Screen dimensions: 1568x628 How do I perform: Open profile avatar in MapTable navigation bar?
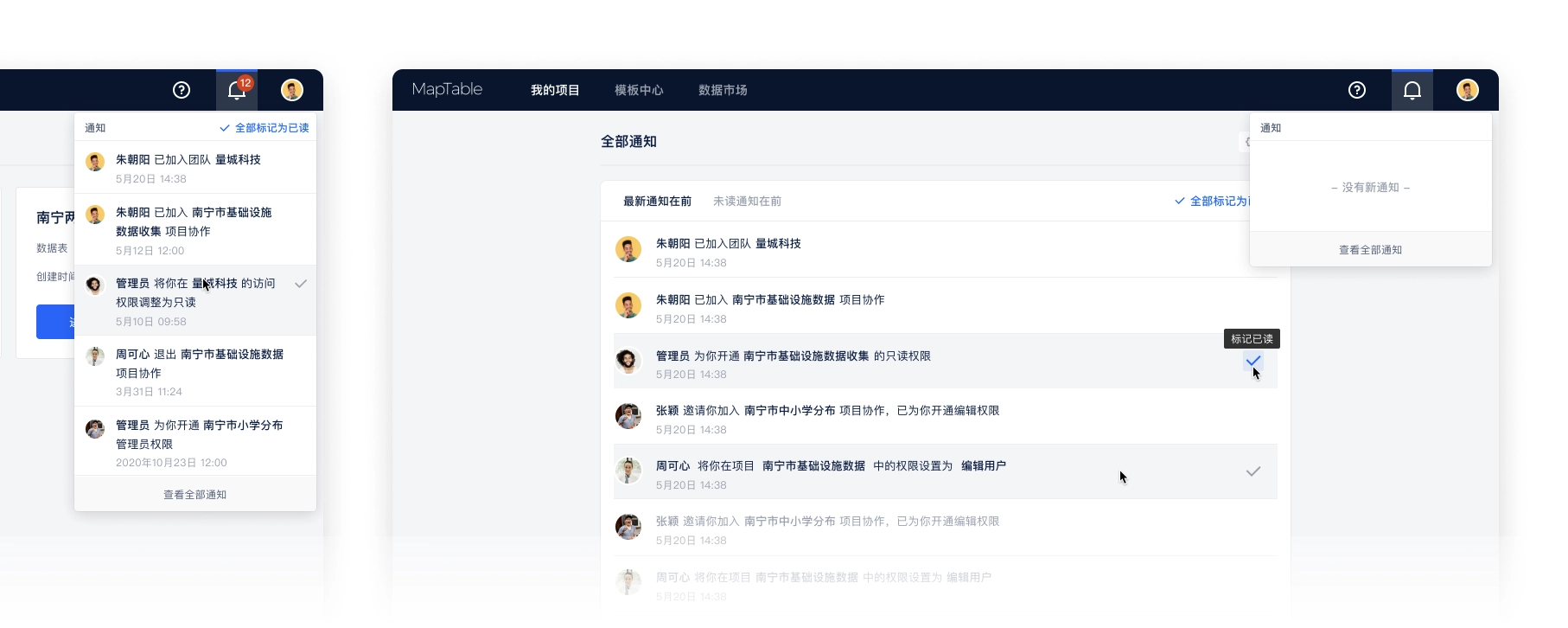[1468, 90]
